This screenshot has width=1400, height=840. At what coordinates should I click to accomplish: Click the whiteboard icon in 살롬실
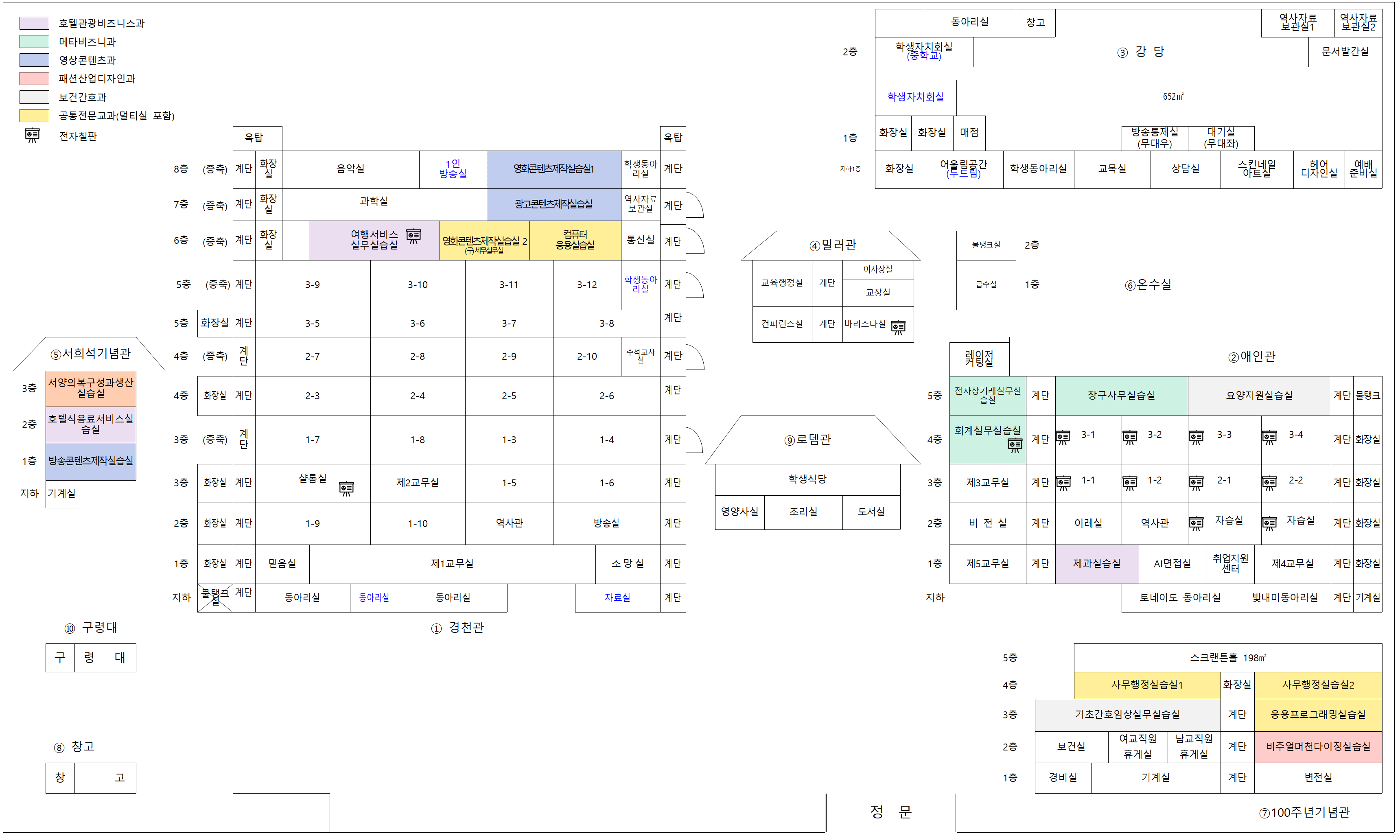point(346,488)
